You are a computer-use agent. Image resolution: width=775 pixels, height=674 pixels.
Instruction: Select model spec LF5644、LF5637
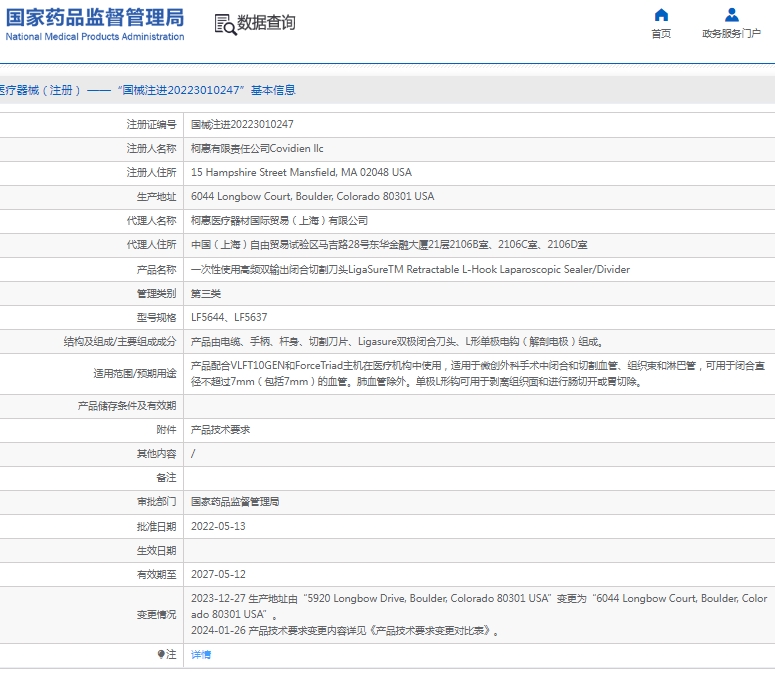click(229, 317)
